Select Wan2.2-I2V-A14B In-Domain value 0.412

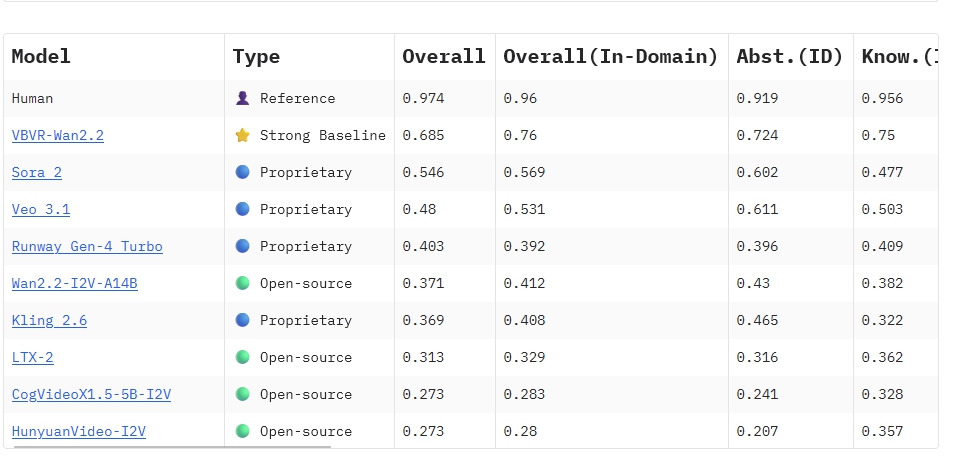click(524, 284)
